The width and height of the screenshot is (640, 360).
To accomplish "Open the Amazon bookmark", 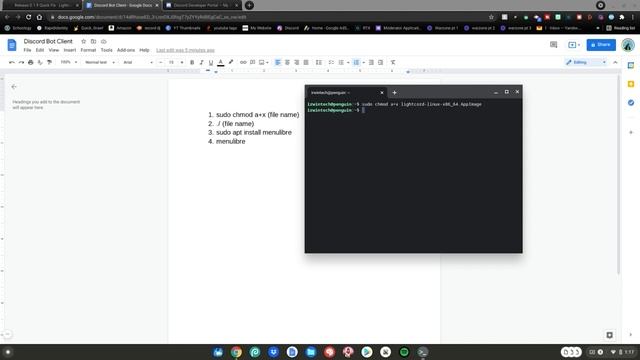I will [x=120, y=28].
